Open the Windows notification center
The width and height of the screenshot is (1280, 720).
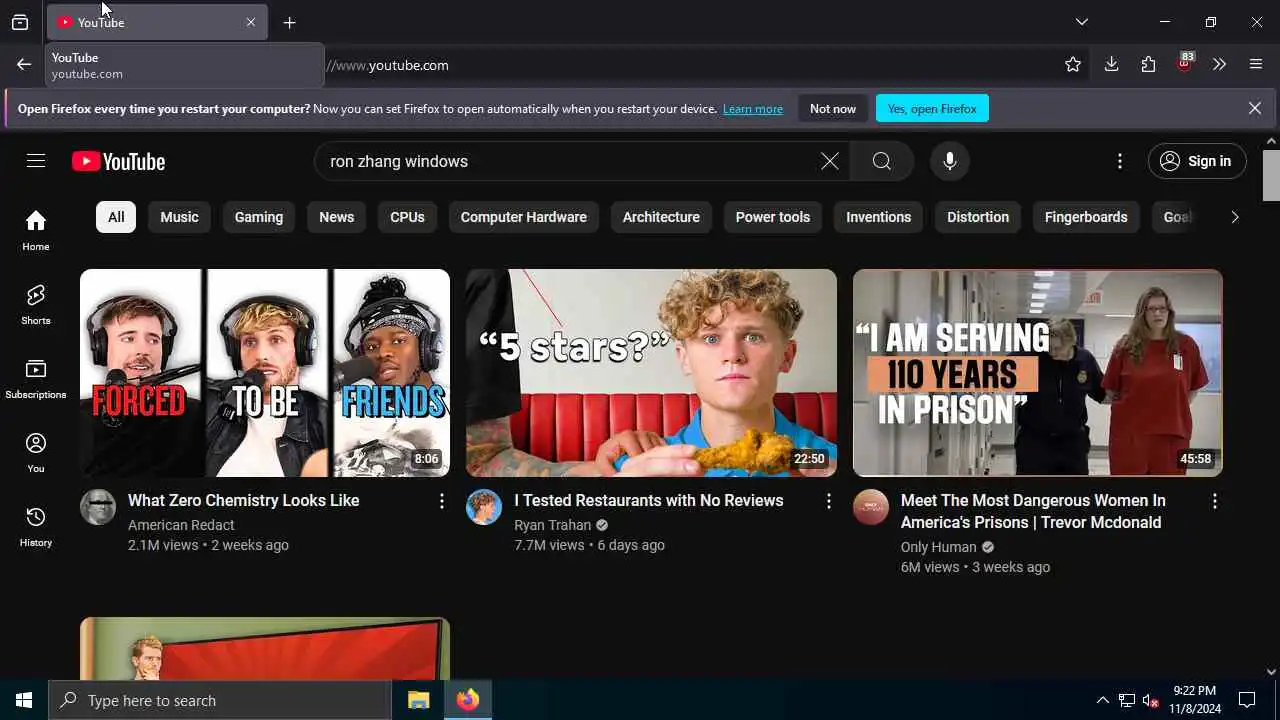pyautogui.click(x=1247, y=700)
